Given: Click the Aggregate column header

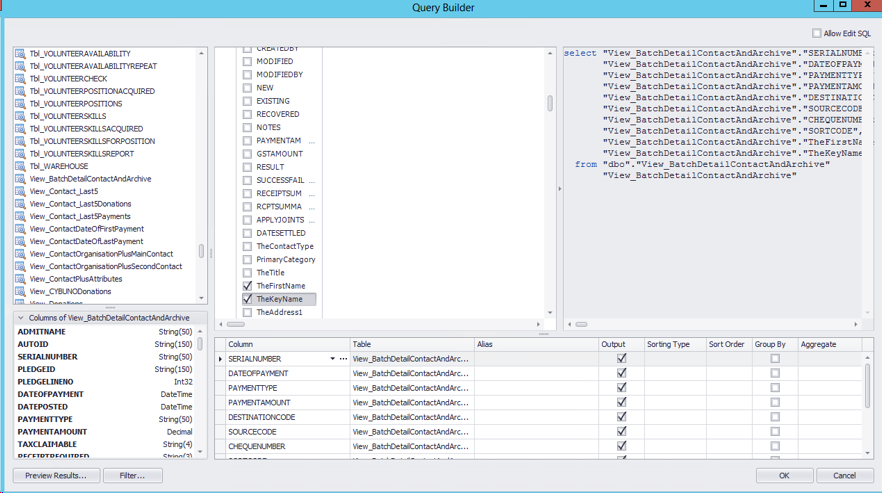Looking at the screenshot, I should pyautogui.click(x=830, y=344).
